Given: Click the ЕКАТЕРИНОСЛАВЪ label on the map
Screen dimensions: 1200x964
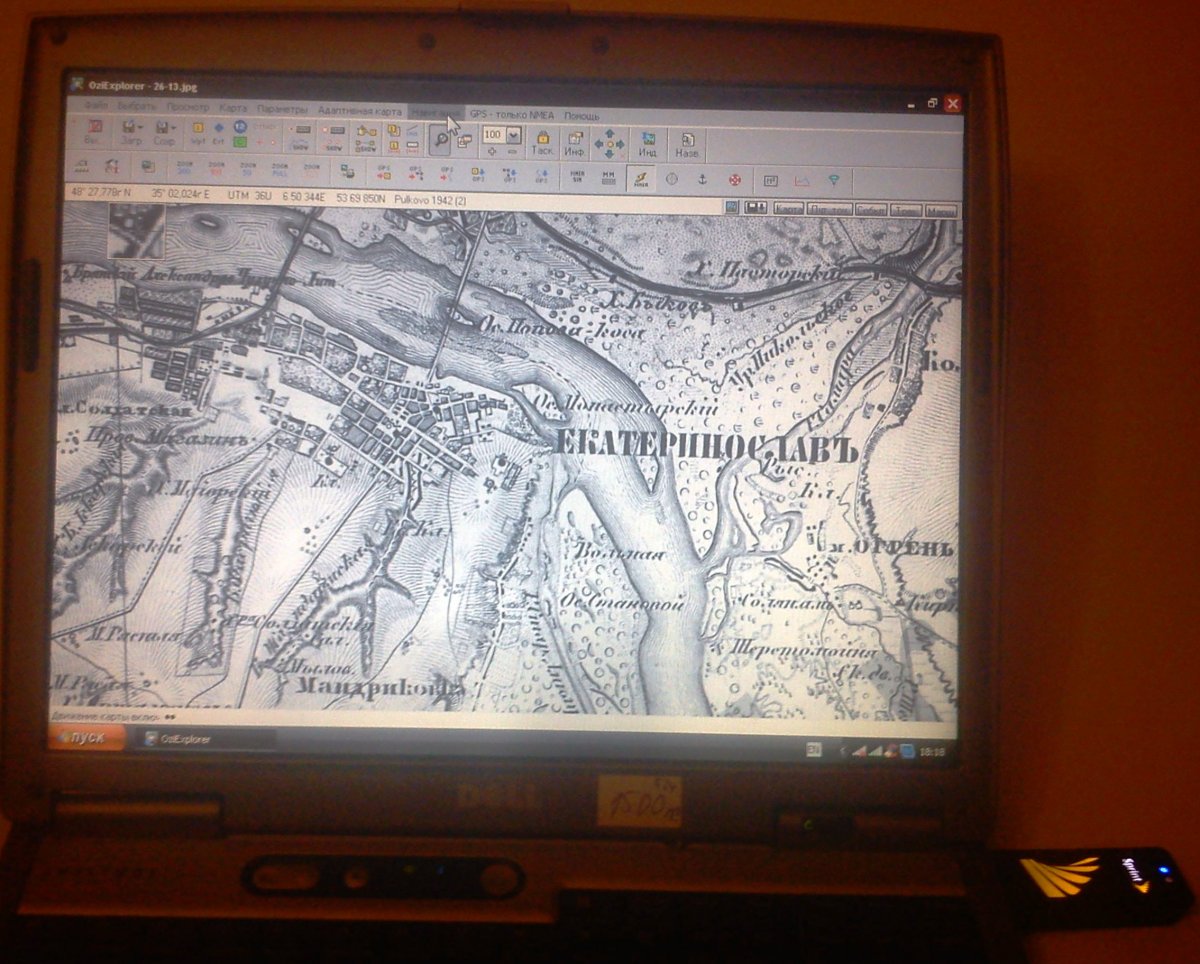Looking at the screenshot, I should (705, 445).
